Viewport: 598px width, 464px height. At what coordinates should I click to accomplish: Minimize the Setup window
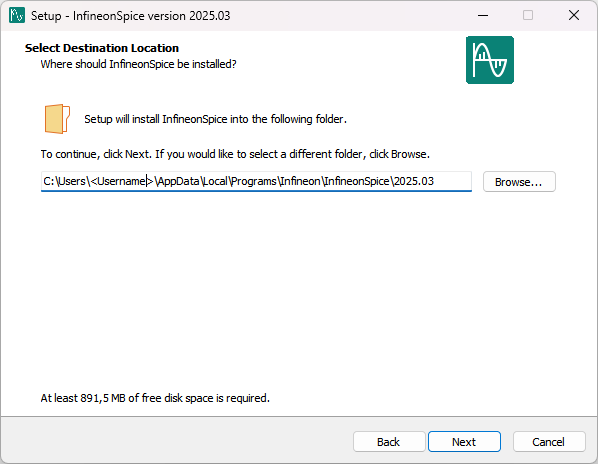click(483, 15)
